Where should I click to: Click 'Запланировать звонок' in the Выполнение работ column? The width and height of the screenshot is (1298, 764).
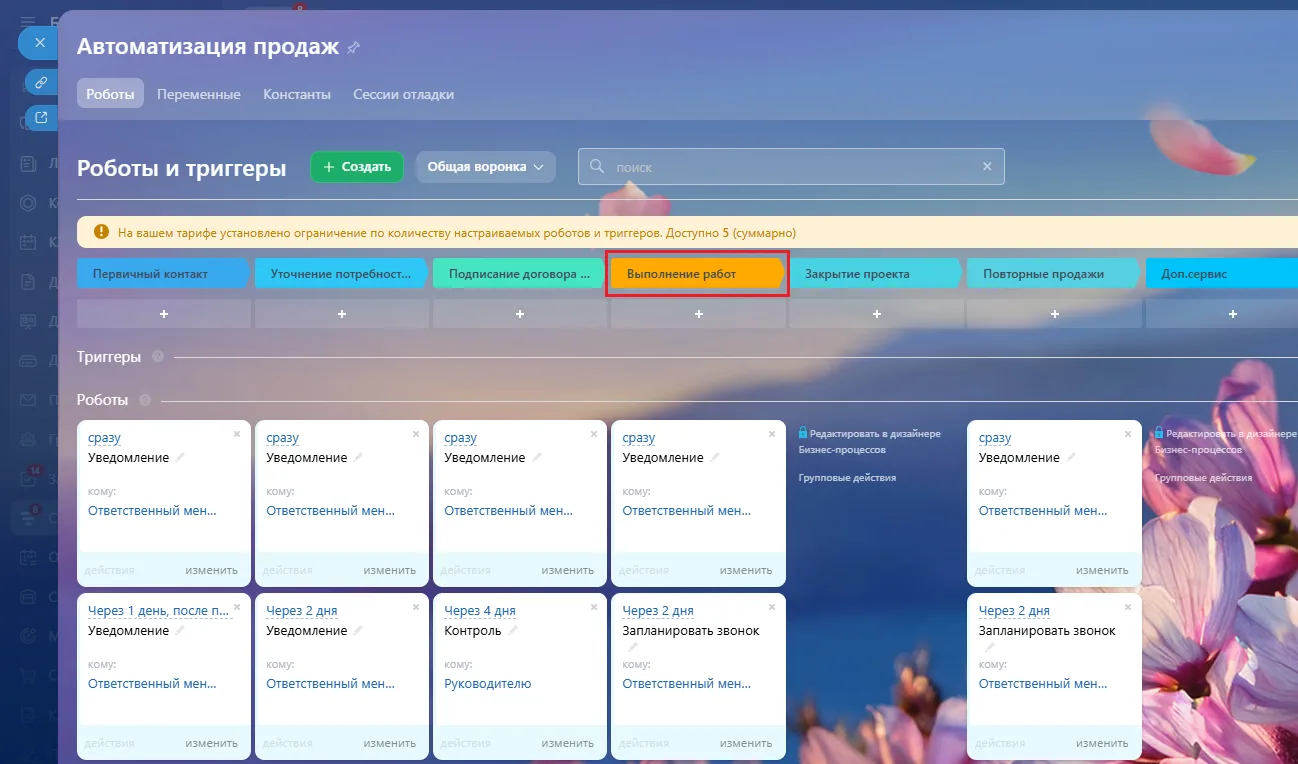pyautogui.click(x=691, y=631)
